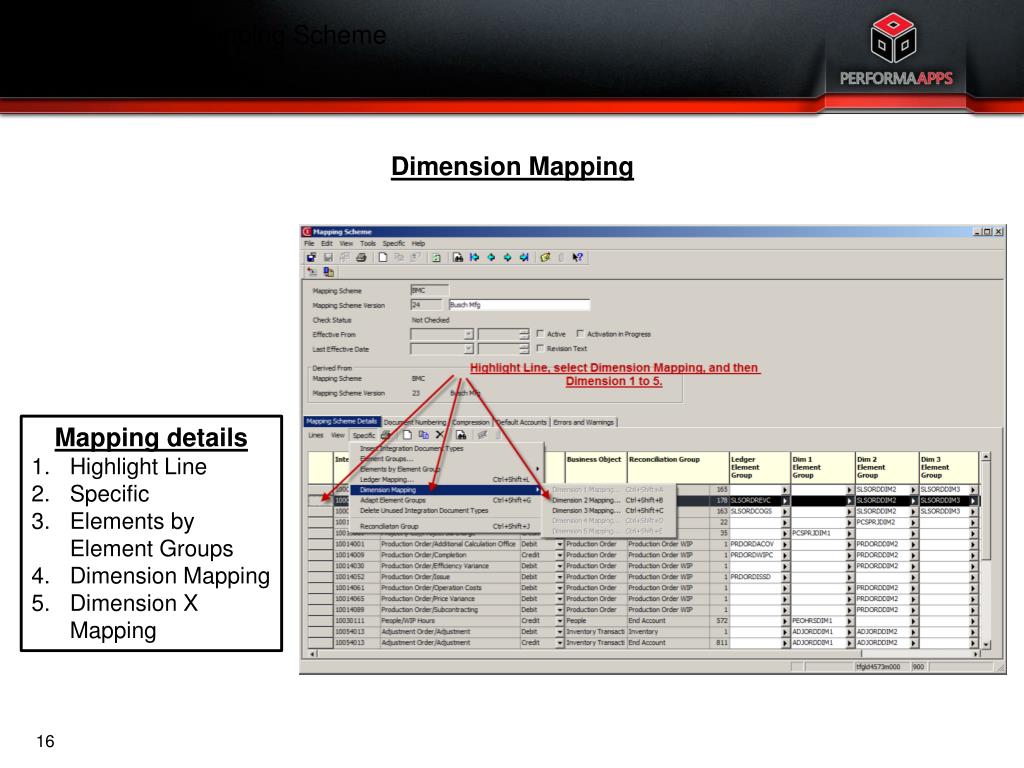The image size is (1024, 768).
Task: Click the Dim 1 Element Group column header
Action: (x=823, y=468)
